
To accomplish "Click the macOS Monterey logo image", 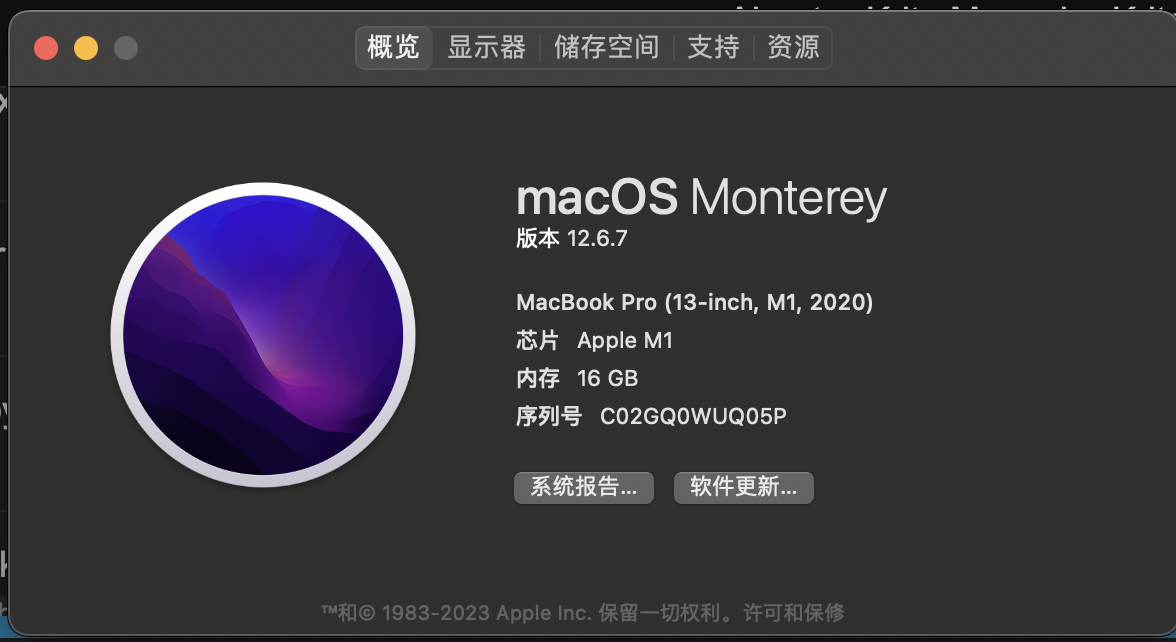I will [263, 334].
